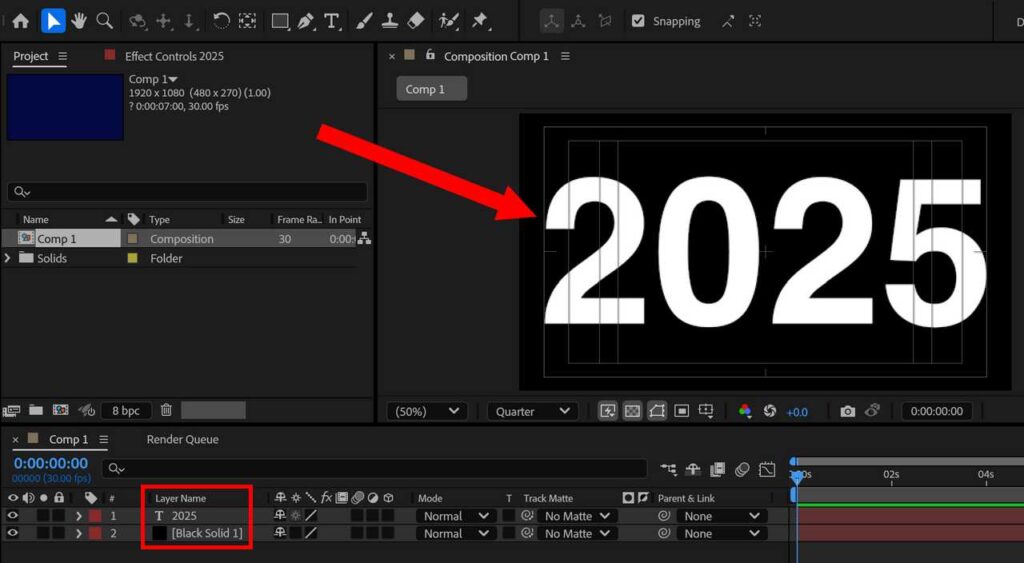Expand Black Solid 1 layer properties
1024x563 pixels.
pyautogui.click(x=79, y=534)
